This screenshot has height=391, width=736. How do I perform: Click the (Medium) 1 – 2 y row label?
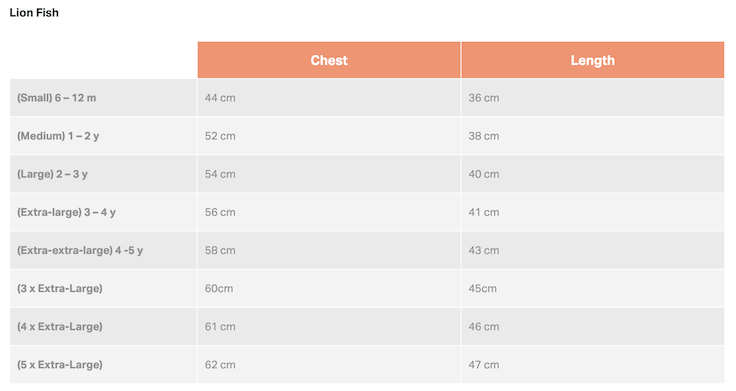58,136
